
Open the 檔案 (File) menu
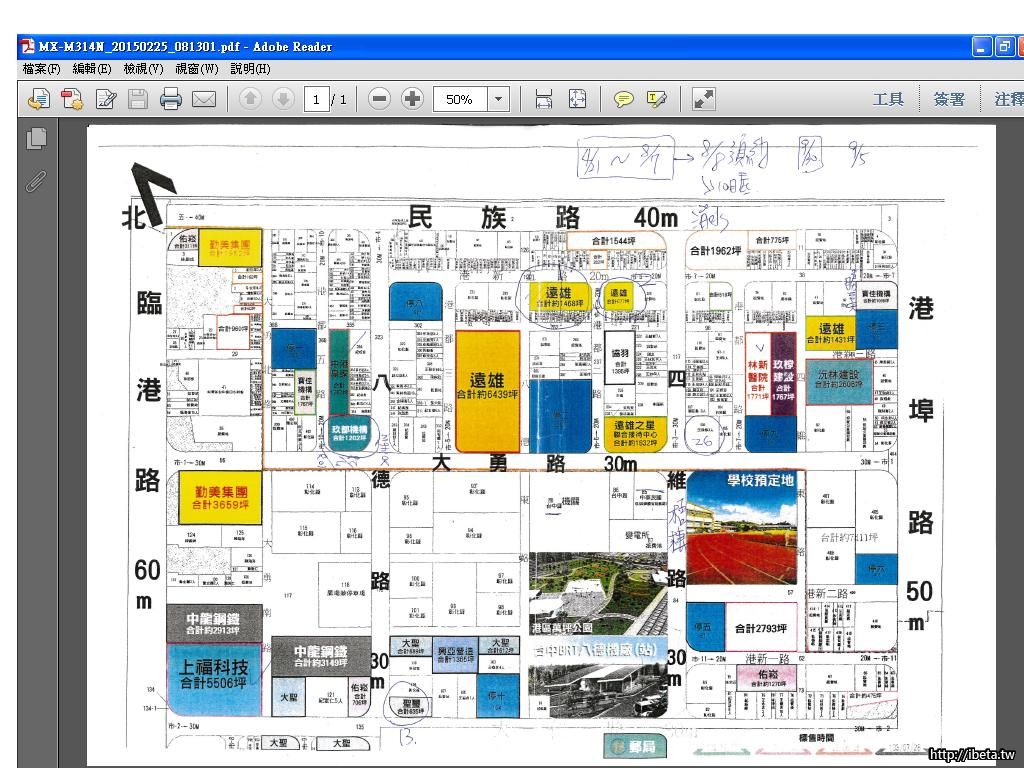click(x=41, y=69)
